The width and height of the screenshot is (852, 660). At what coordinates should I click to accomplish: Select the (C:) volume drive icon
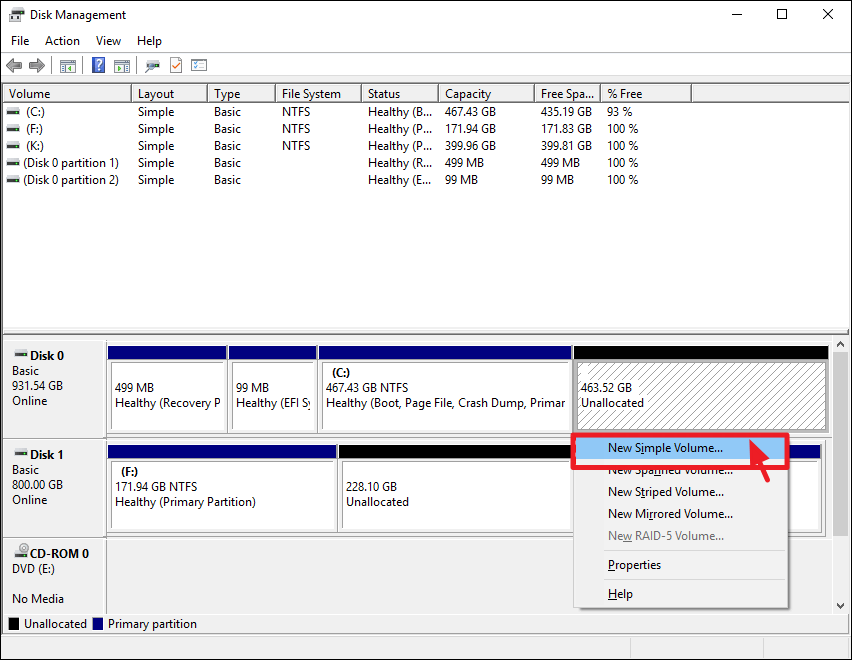click(x=13, y=112)
